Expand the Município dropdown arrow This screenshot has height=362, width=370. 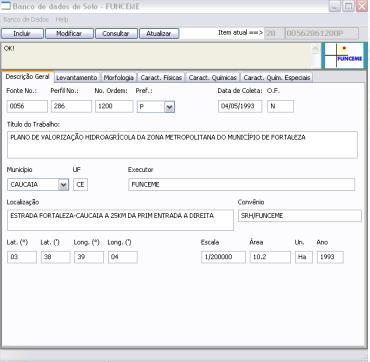63,184
